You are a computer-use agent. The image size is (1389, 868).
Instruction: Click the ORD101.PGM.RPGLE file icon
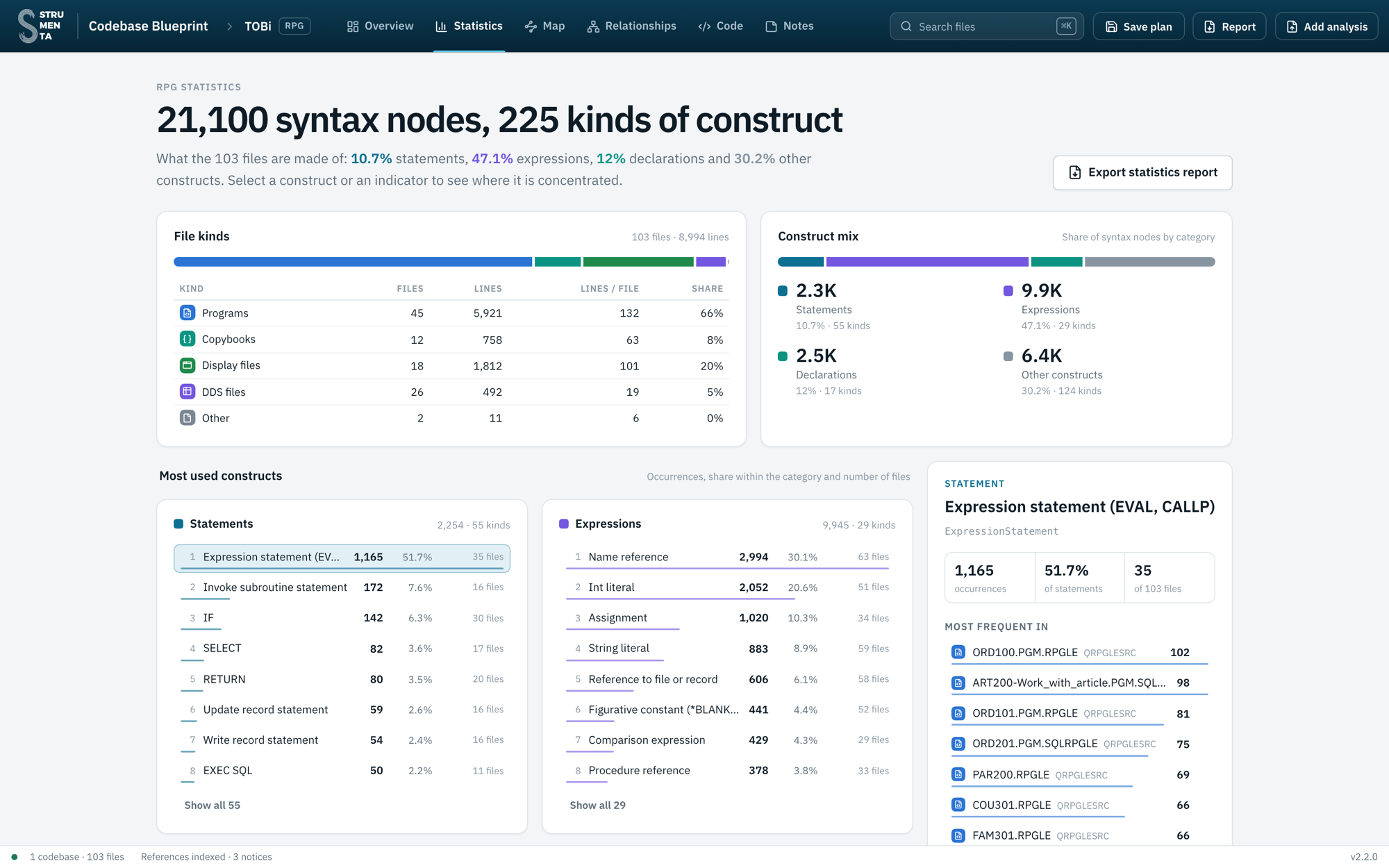[x=958, y=713]
